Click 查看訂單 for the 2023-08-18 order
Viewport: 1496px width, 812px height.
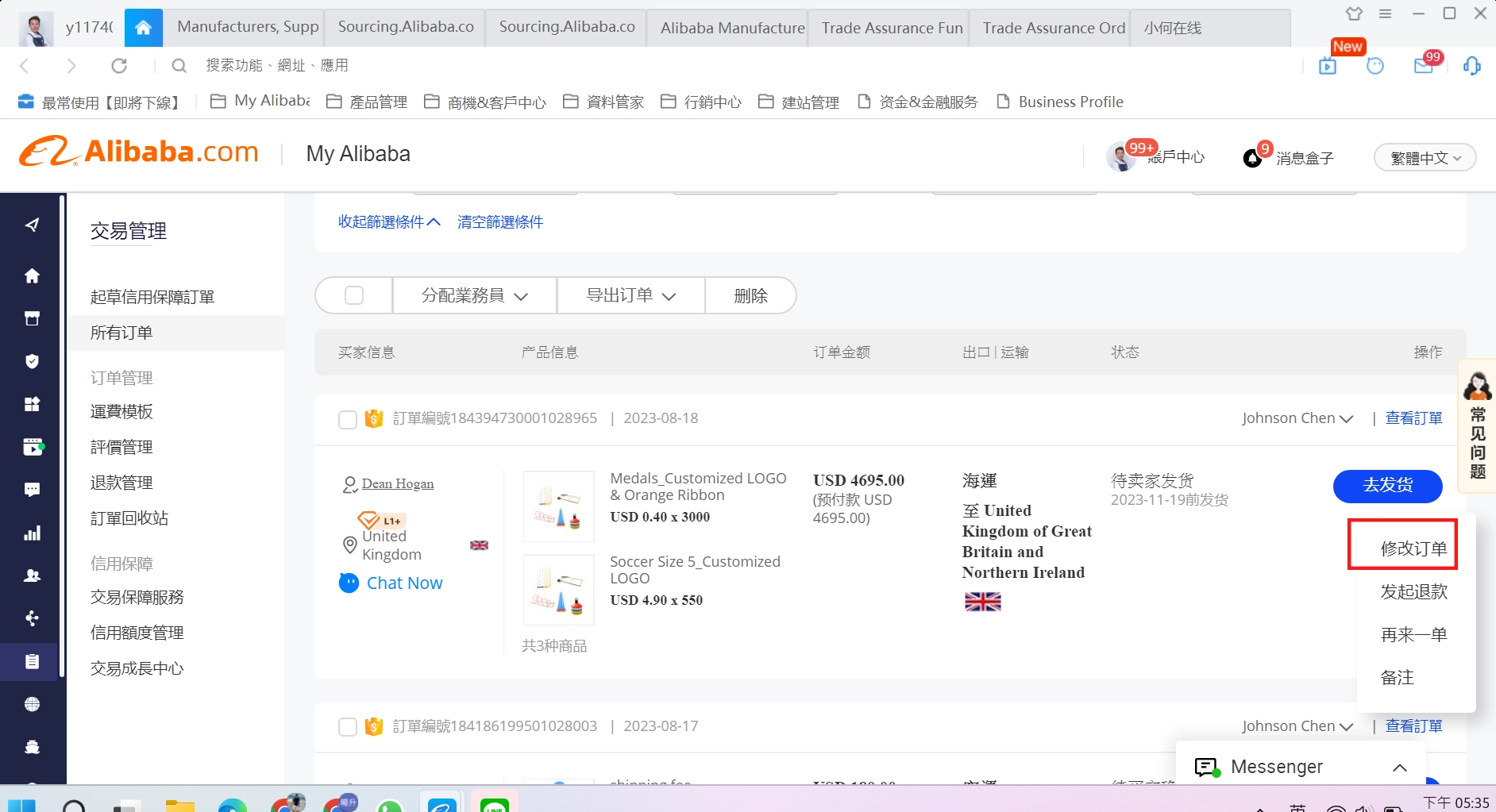click(1414, 418)
